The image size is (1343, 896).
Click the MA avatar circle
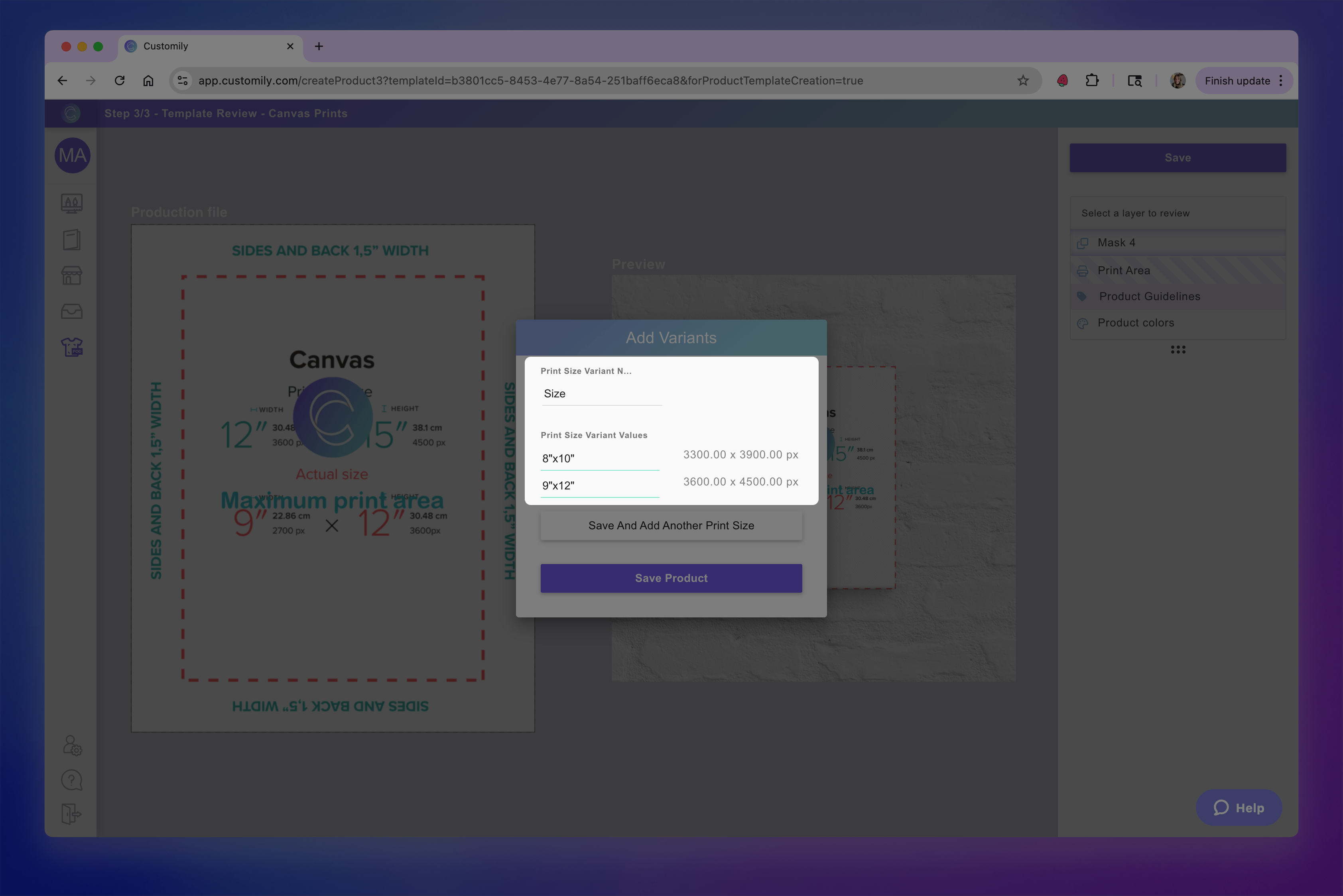pos(73,155)
